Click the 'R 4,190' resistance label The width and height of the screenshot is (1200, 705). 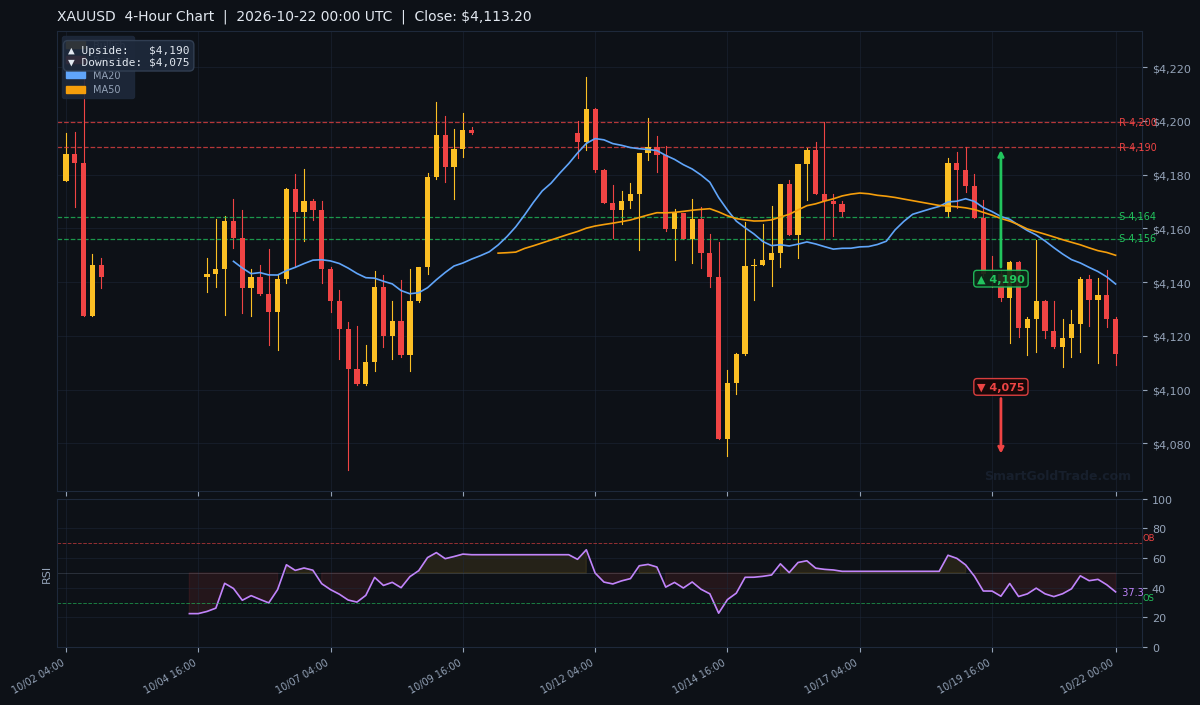click(1137, 148)
